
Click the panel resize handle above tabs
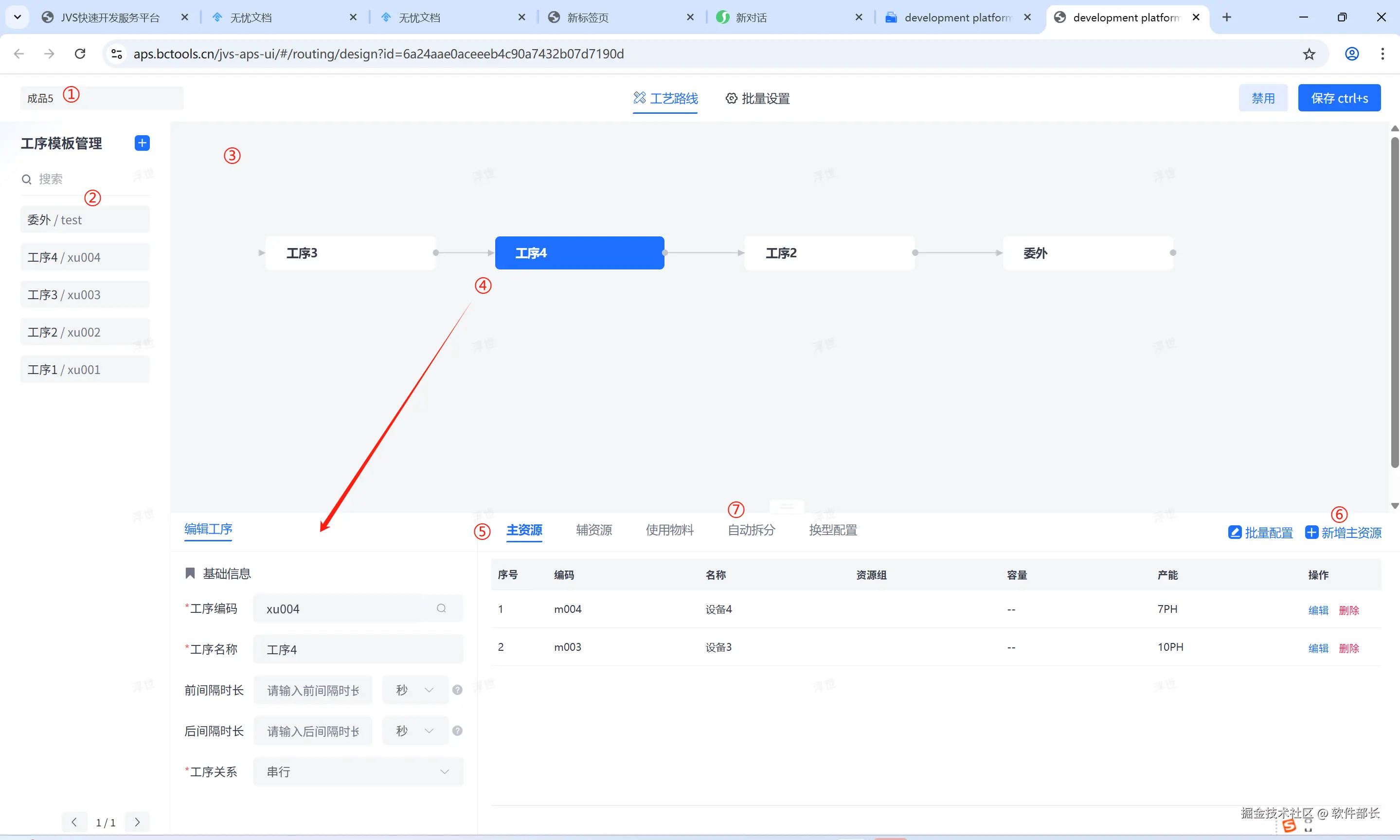coord(787,507)
